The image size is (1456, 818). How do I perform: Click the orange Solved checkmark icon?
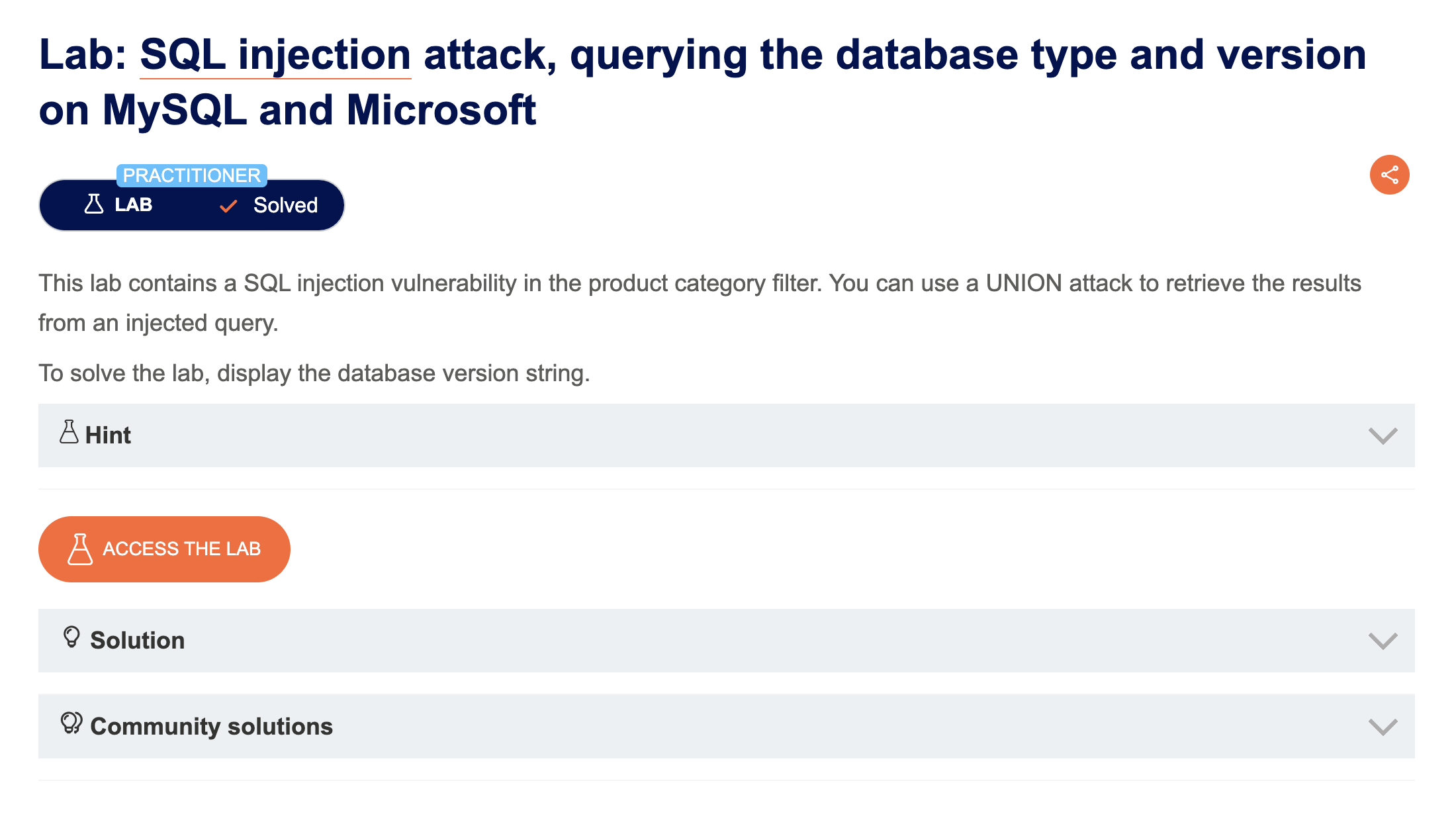point(228,206)
